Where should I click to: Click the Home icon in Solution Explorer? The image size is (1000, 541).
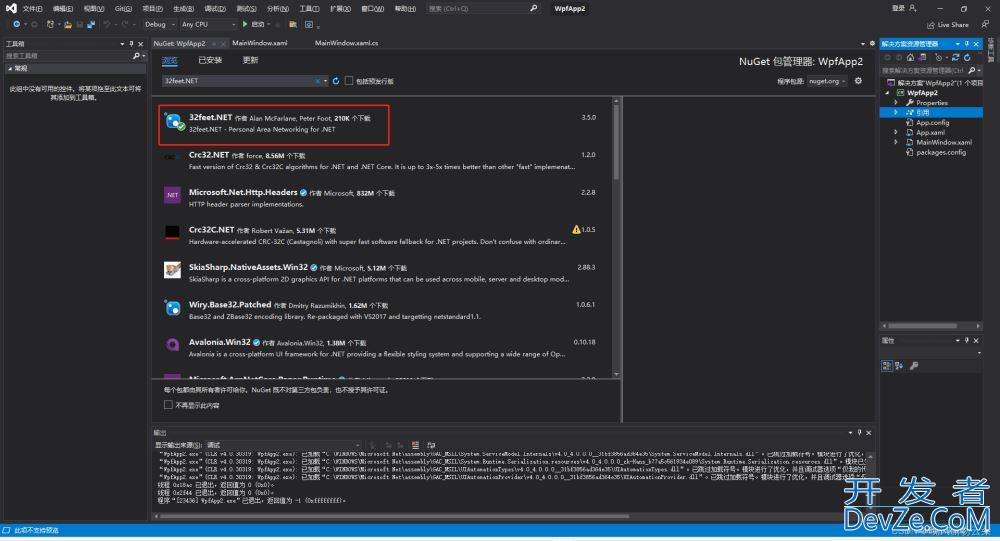[911, 57]
